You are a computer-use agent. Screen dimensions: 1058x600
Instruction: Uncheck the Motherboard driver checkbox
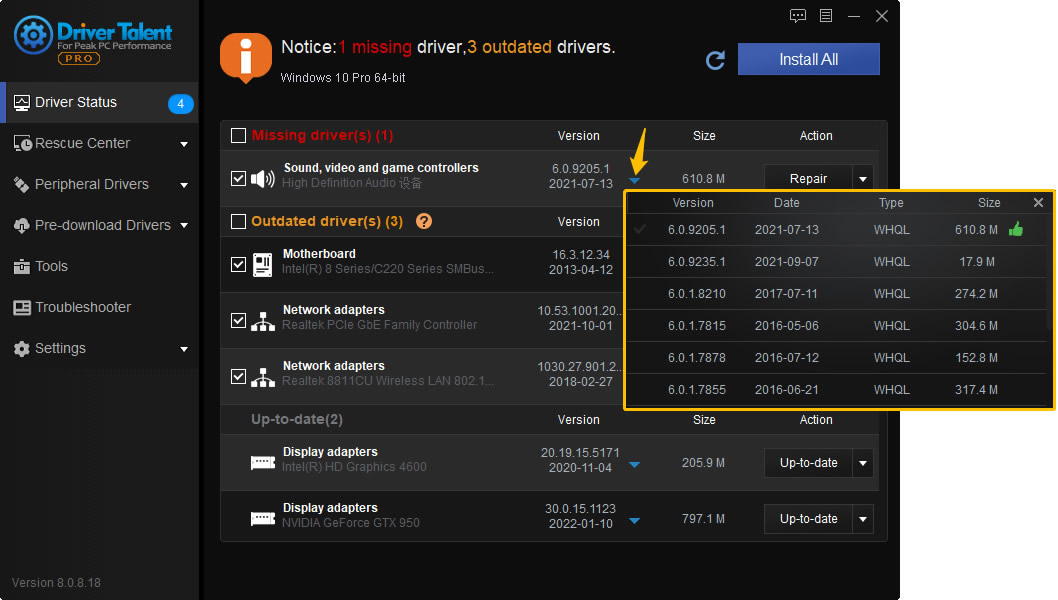pyautogui.click(x=238, y=264)
